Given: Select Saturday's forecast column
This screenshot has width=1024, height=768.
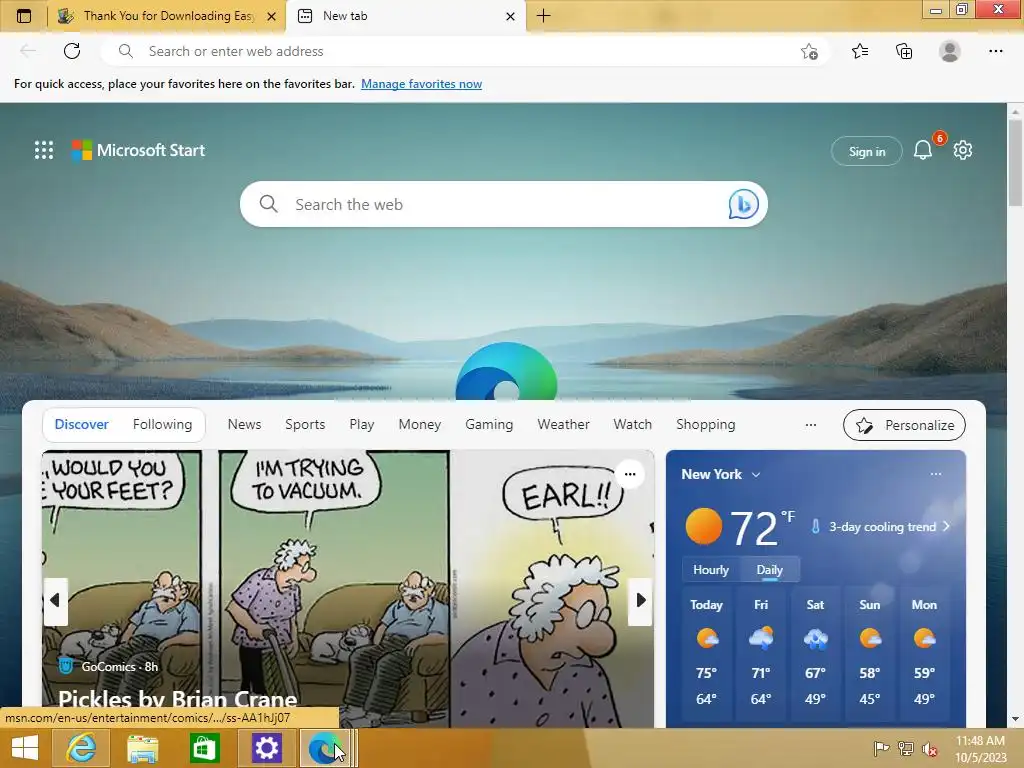Looking at the screenshot, I should 815,653.
